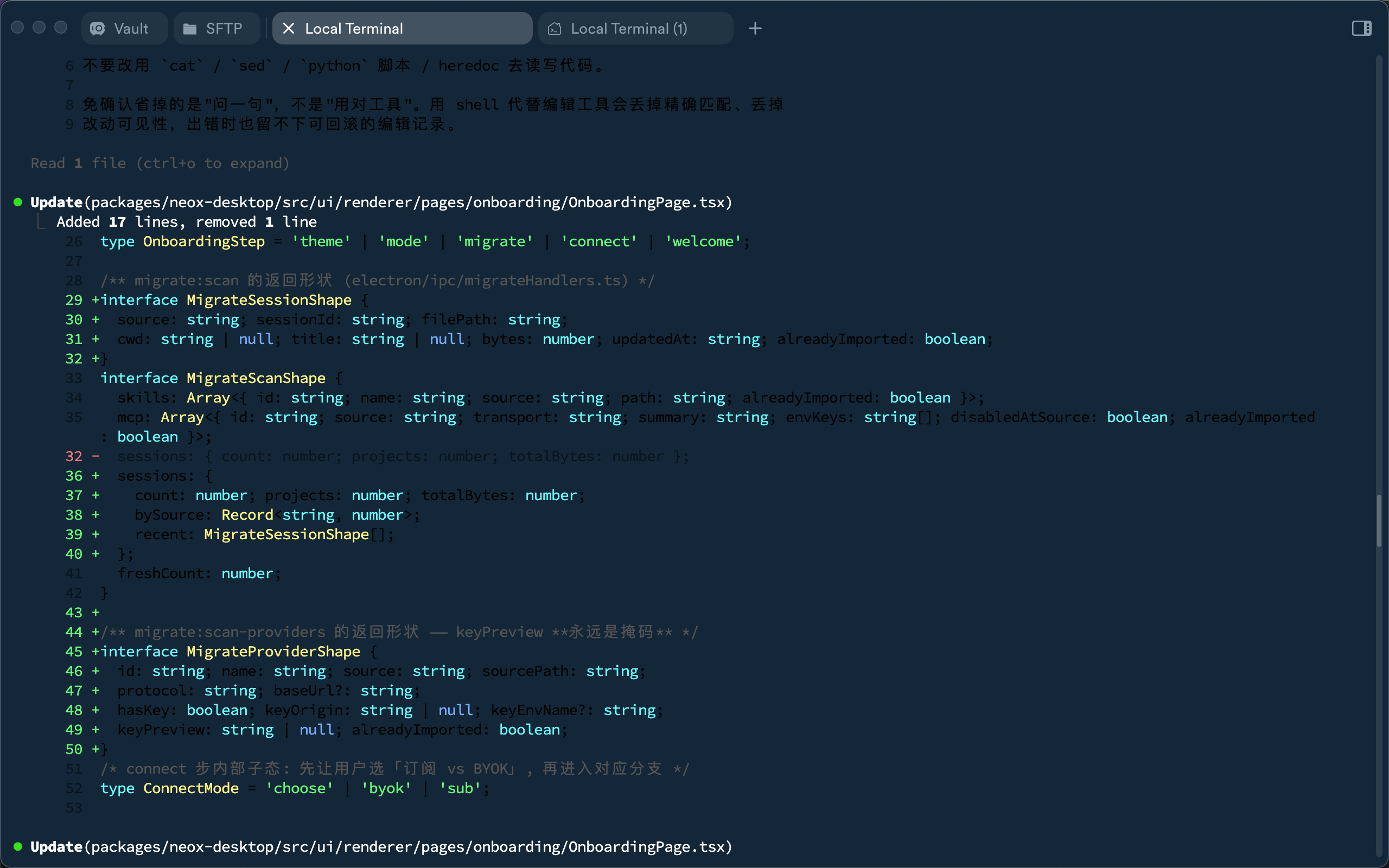
Task: Open the Vault tab
Action: click(x=124, y=28)
